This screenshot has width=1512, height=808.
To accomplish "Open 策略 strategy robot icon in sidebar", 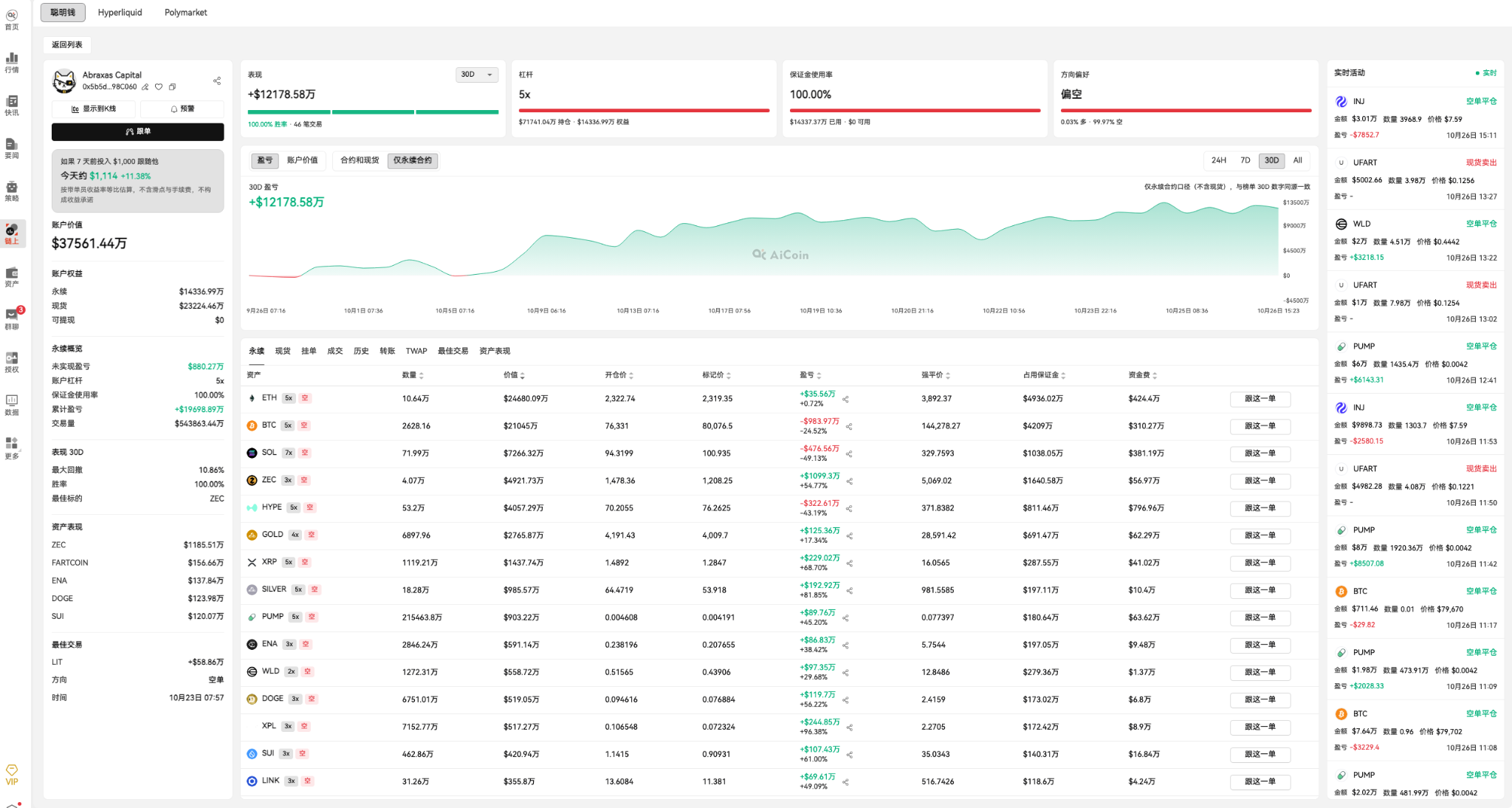I will coord(12,191).
